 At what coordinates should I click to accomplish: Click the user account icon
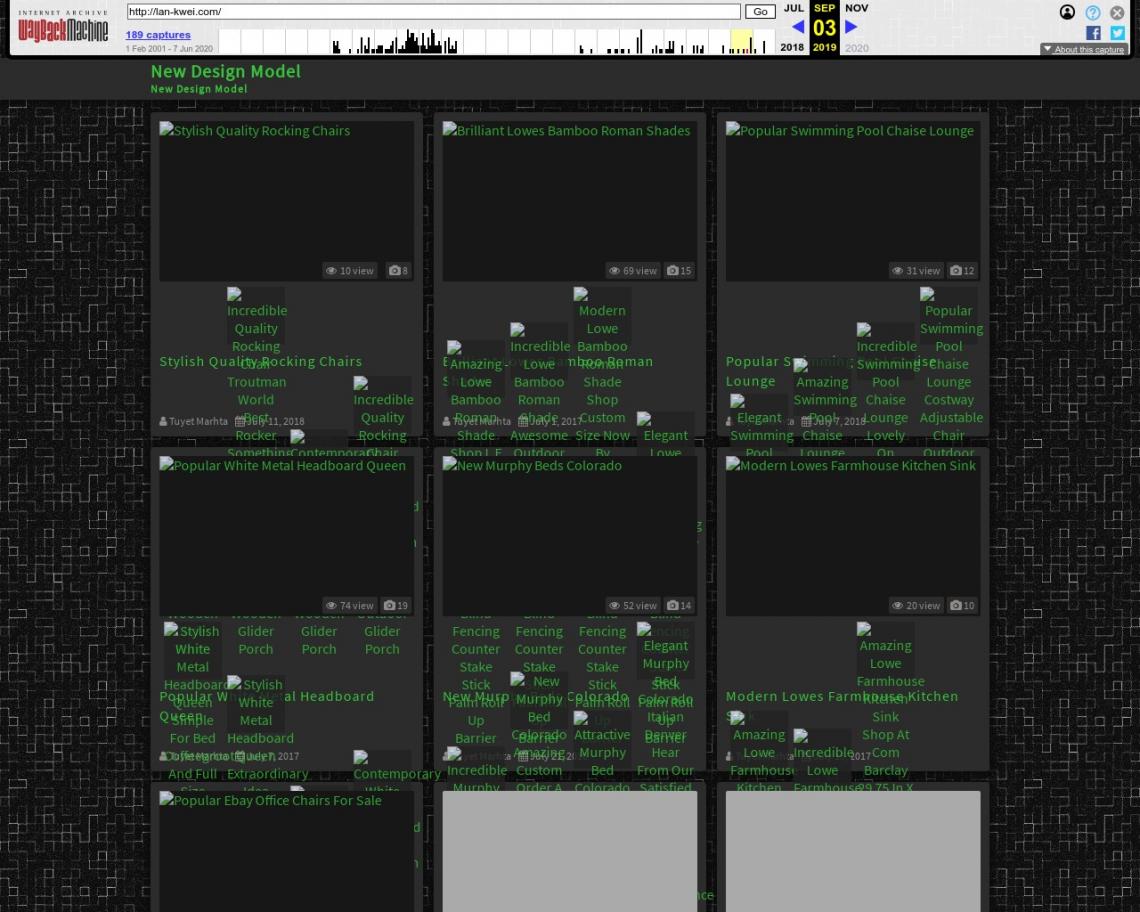pos(1067,12)
